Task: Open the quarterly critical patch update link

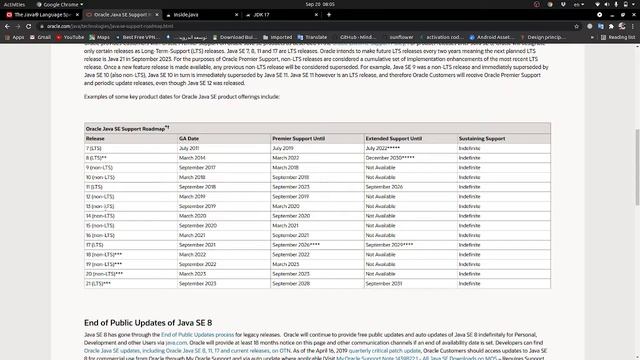Action: (384, 351)
